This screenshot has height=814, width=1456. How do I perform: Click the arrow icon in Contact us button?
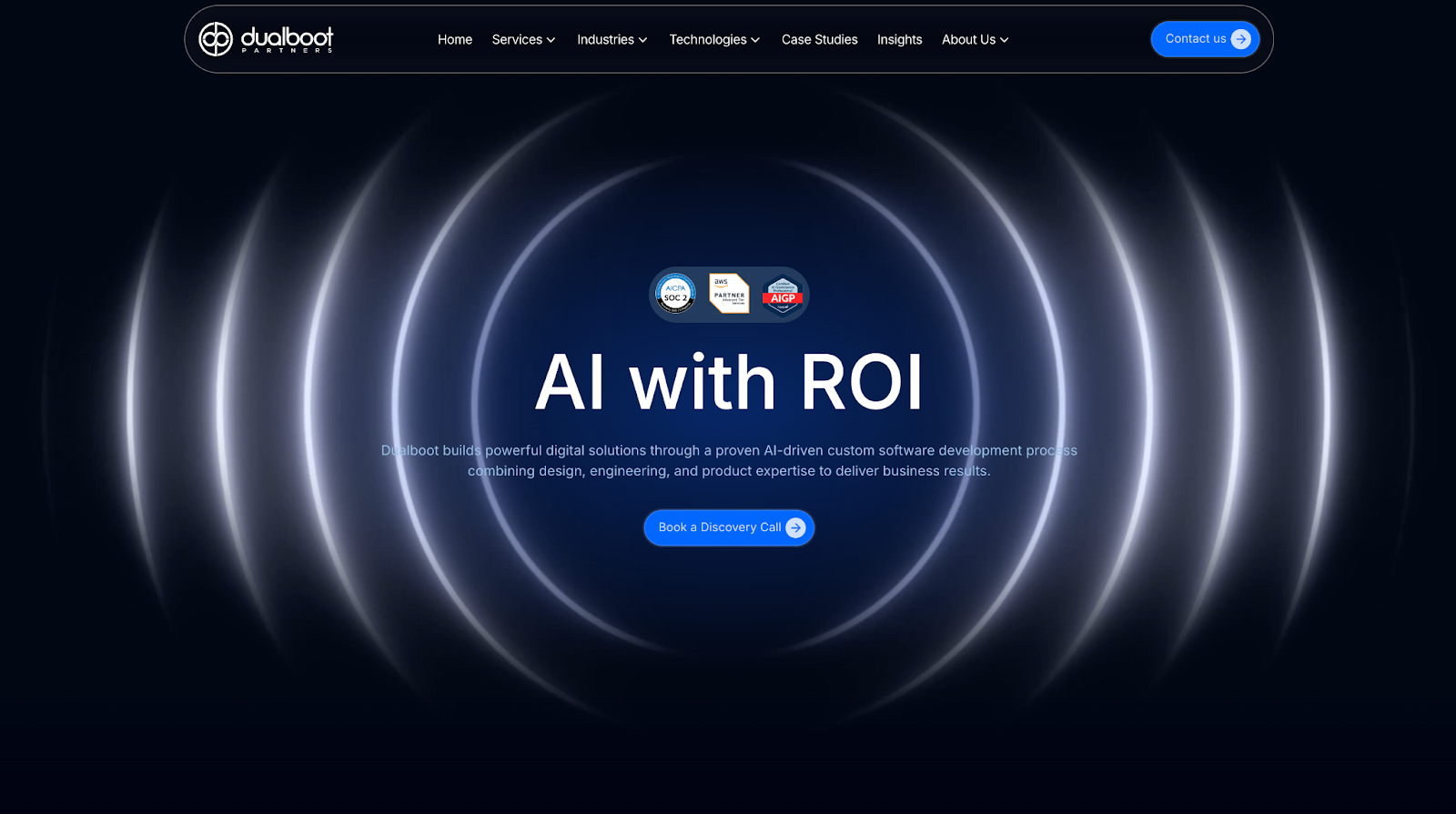(x=1240, y=39)
